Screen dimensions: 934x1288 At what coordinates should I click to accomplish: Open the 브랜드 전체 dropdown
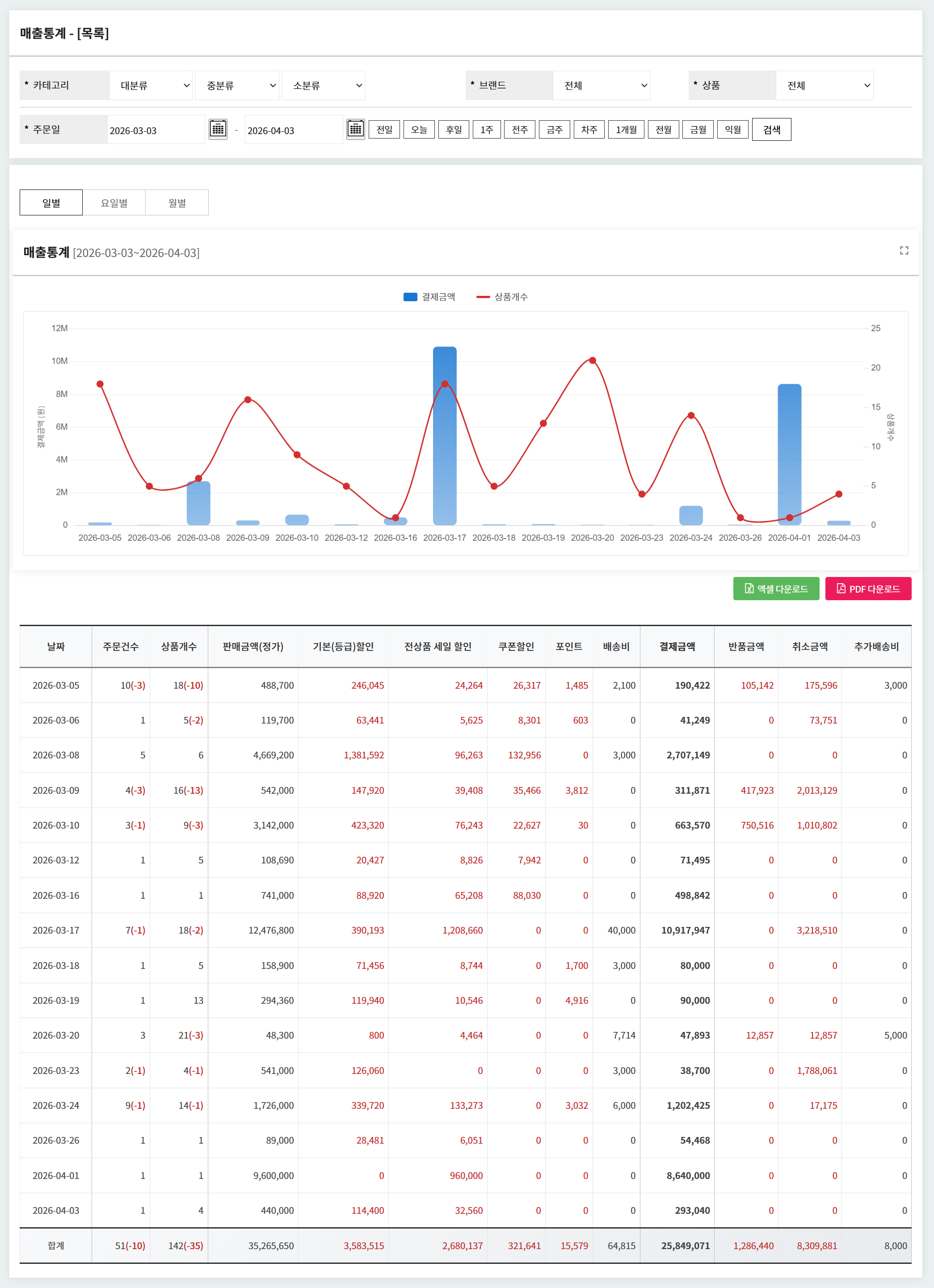601,86
